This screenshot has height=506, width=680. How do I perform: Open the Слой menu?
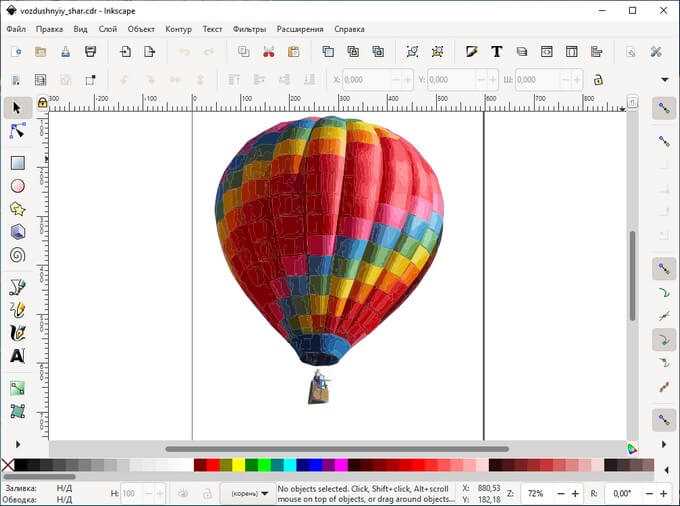tap(108, 29)
